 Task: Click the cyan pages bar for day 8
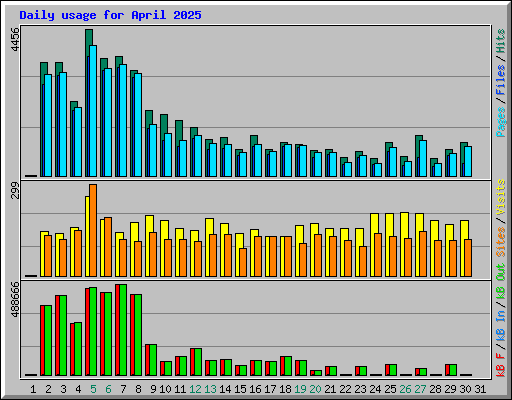[x=138, y=125]
